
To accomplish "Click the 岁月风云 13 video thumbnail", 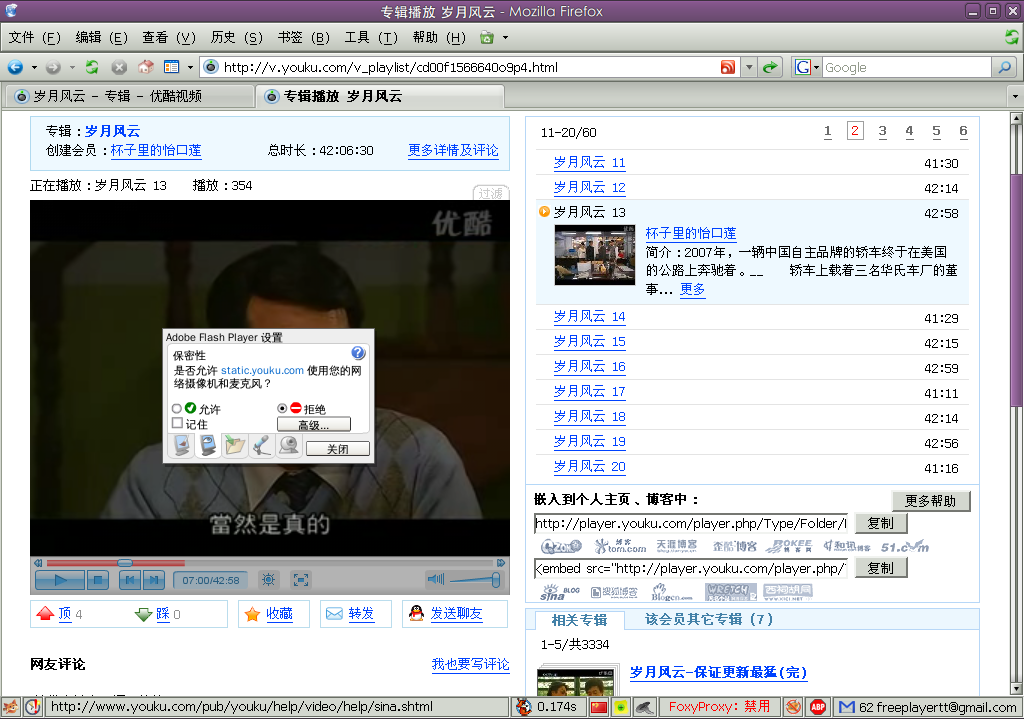I will 594,255.
